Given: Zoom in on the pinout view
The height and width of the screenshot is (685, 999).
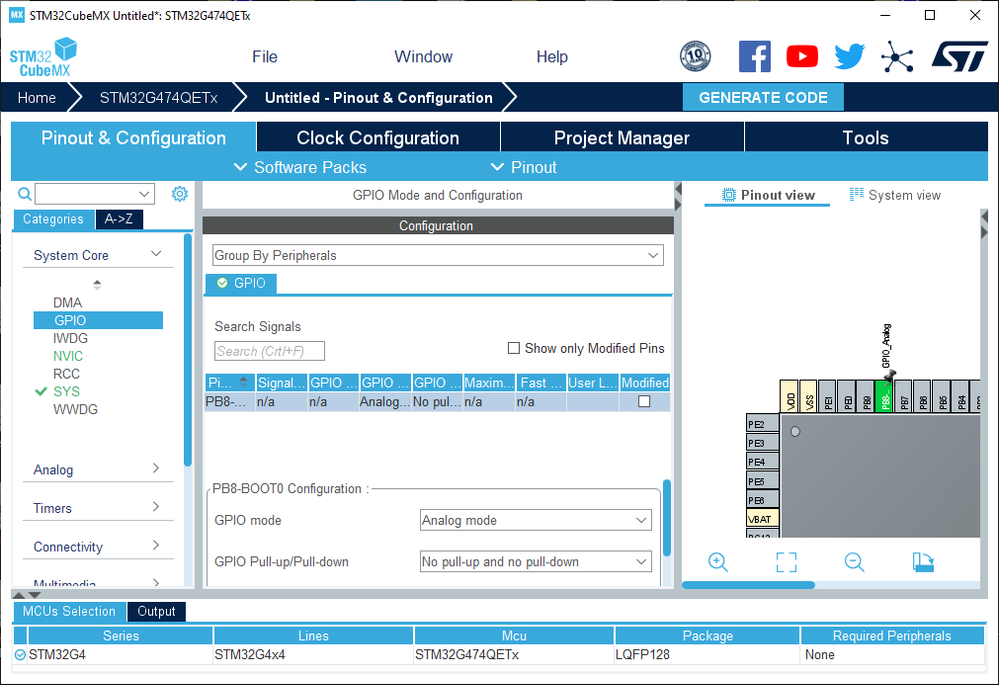Looking at the screenshot, I should (718, 562).
